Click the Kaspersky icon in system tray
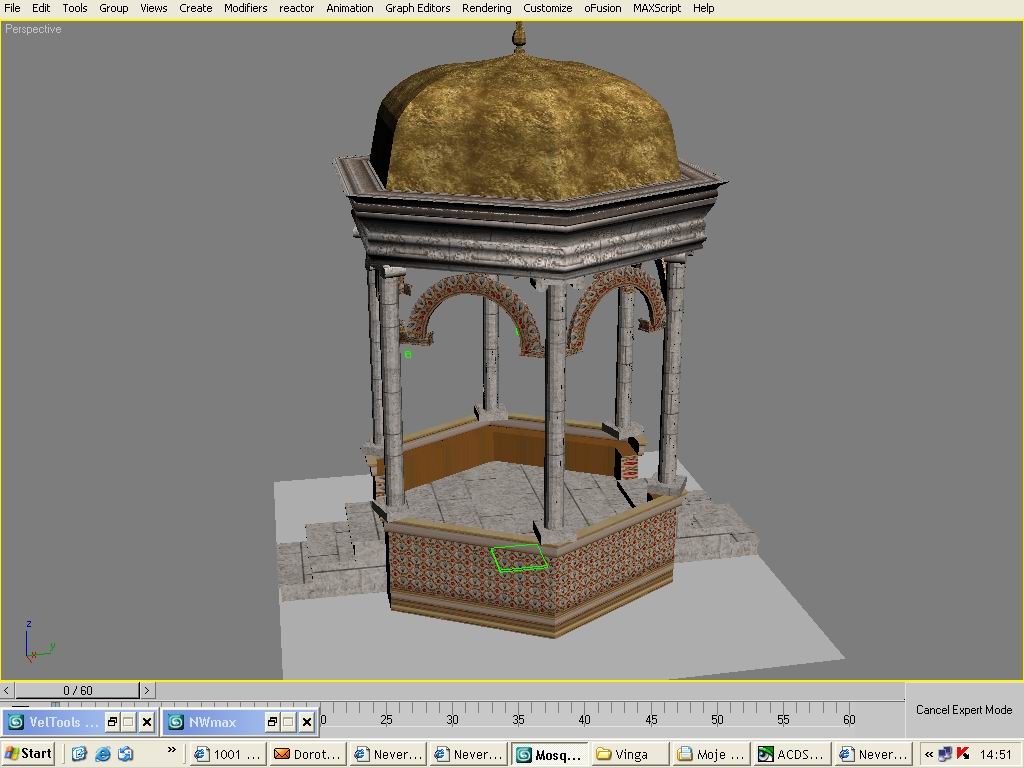1024x768 pixels. click(963, 754)
